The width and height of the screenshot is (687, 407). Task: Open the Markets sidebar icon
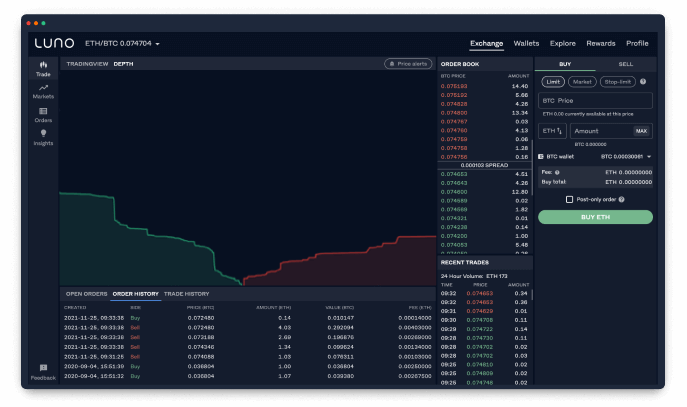point(43,92)
